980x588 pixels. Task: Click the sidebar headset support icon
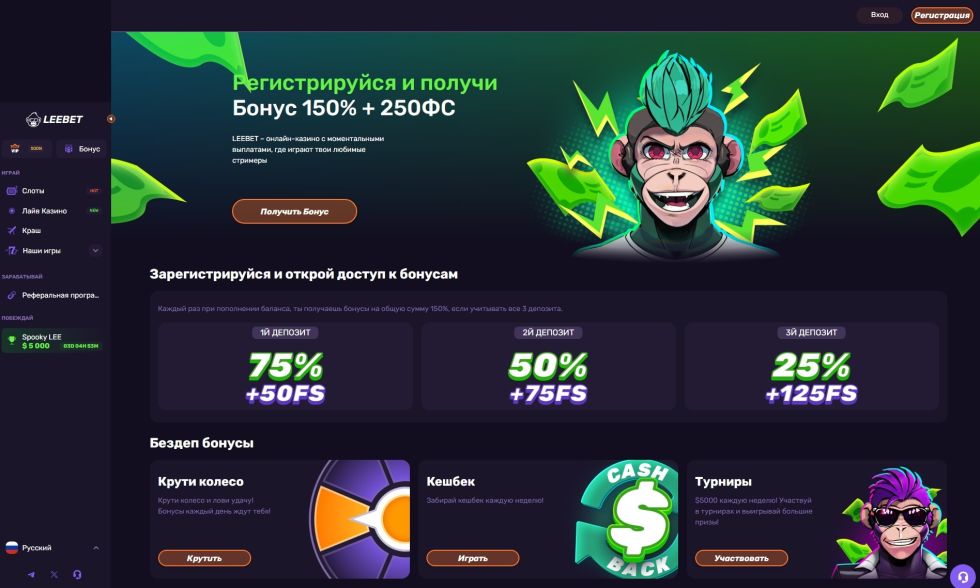point(78,574)
